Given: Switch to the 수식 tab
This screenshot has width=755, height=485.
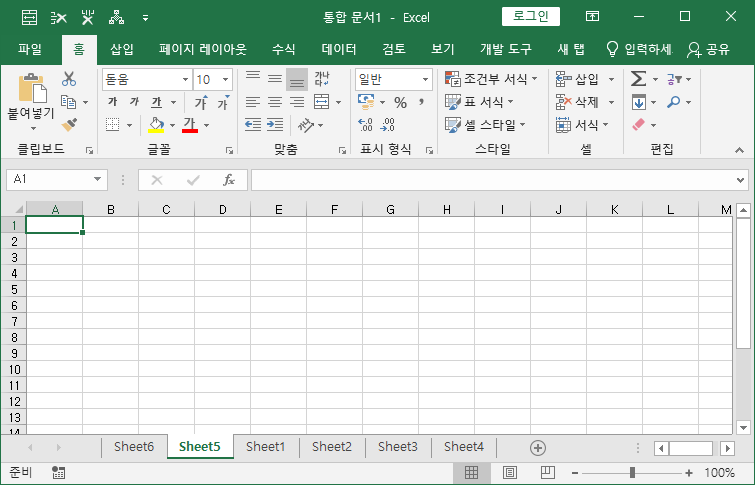Looking at the screenshot, I should [284, 49].
